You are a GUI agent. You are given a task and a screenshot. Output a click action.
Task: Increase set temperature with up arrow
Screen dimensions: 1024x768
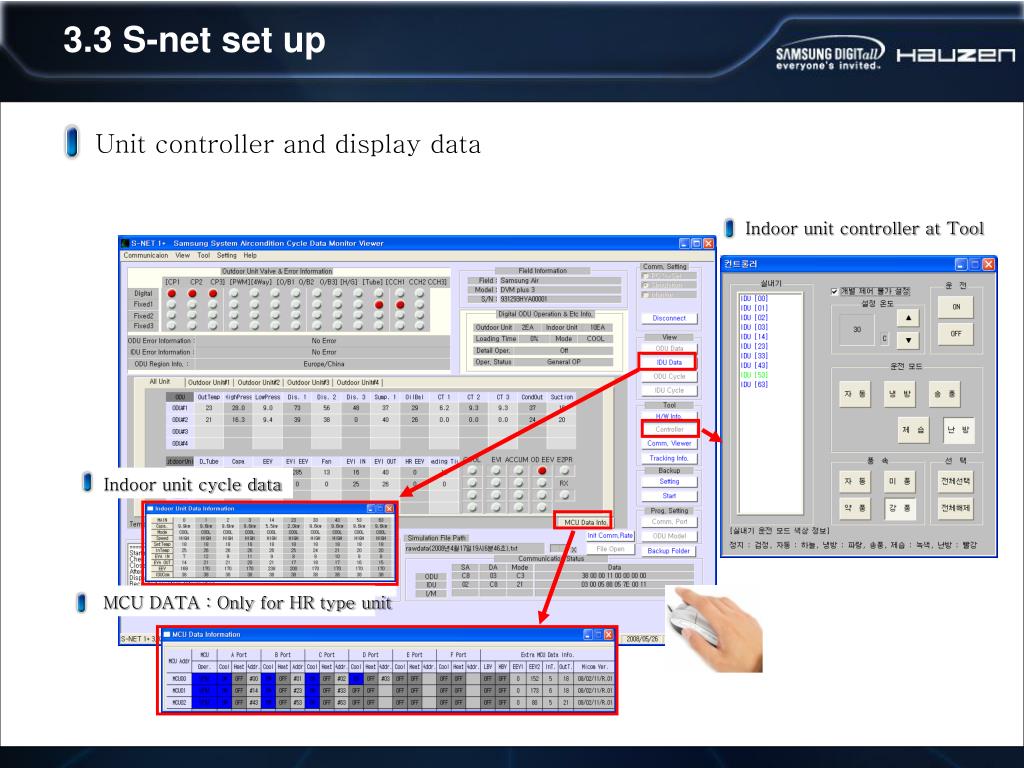908,317
